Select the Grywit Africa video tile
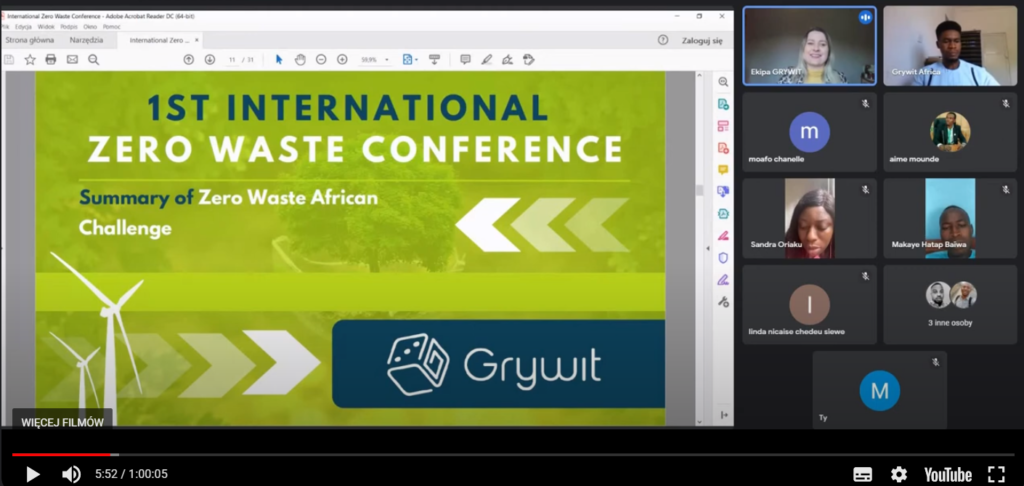The image size is (1024, 486). pos(950,46)
